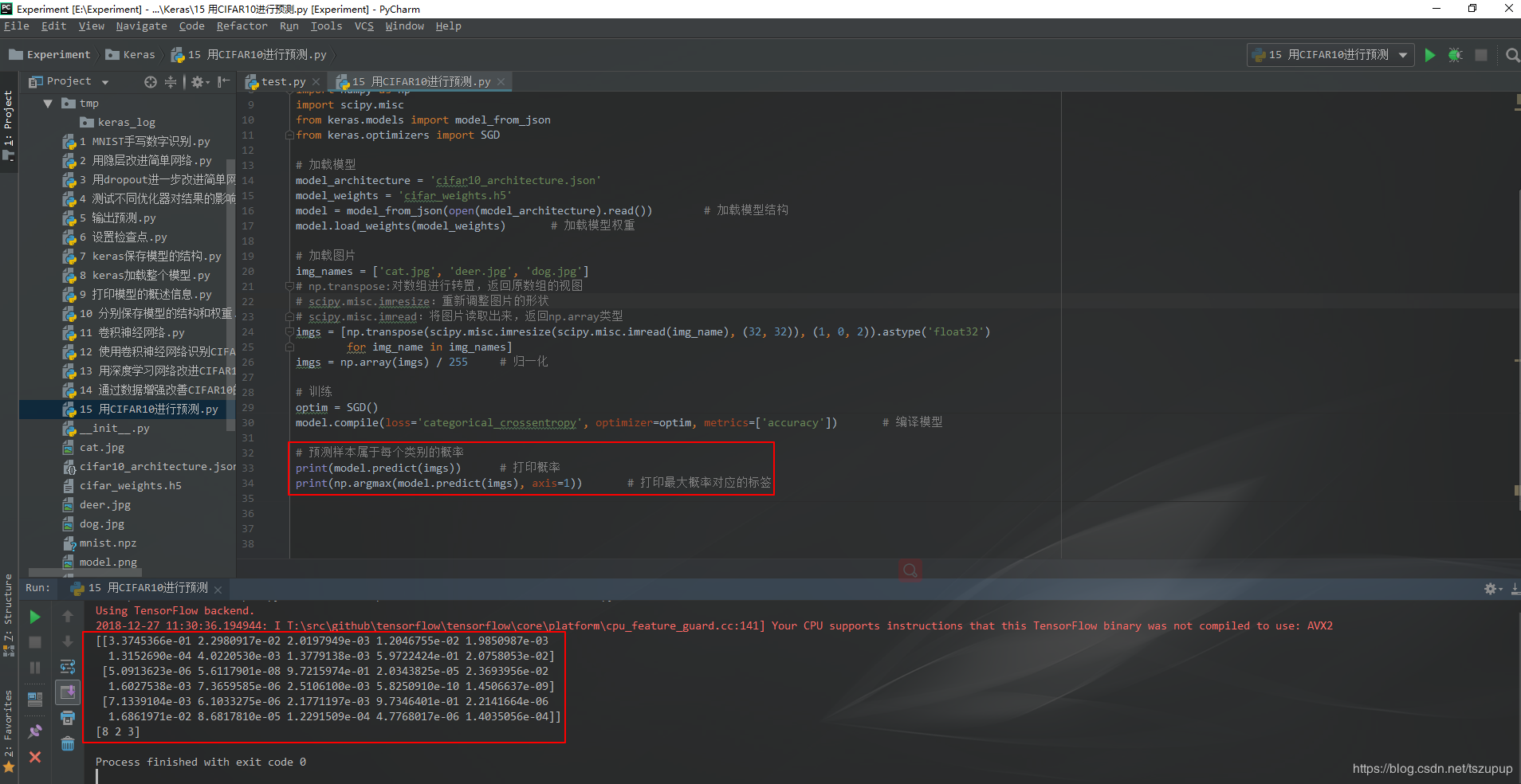
Task: Jump up the stack trace arrow
Action: (68, 617)
